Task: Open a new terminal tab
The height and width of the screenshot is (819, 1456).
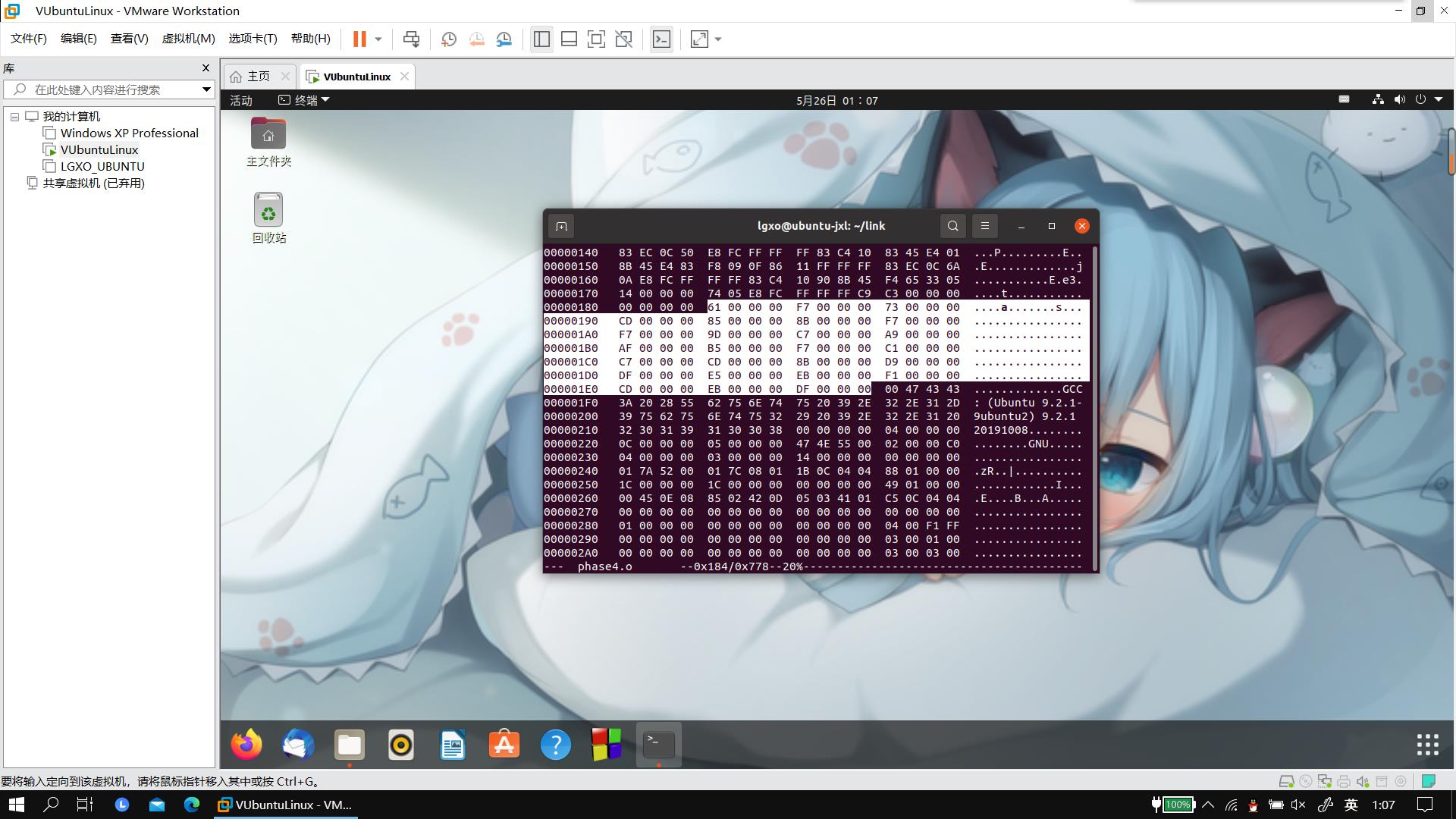Action: [561, 226]
